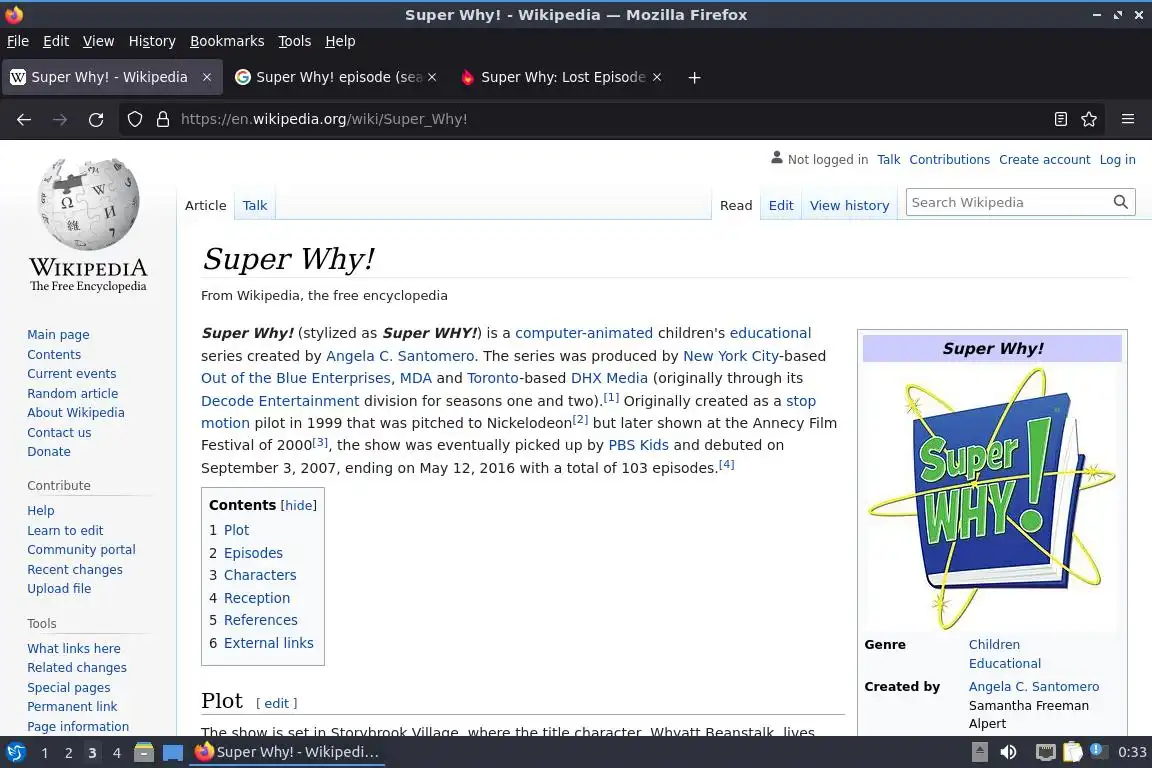Viewport: 1152px width, 768px height.
Task: Click the padlock site security icon
Action: (163, 119)
